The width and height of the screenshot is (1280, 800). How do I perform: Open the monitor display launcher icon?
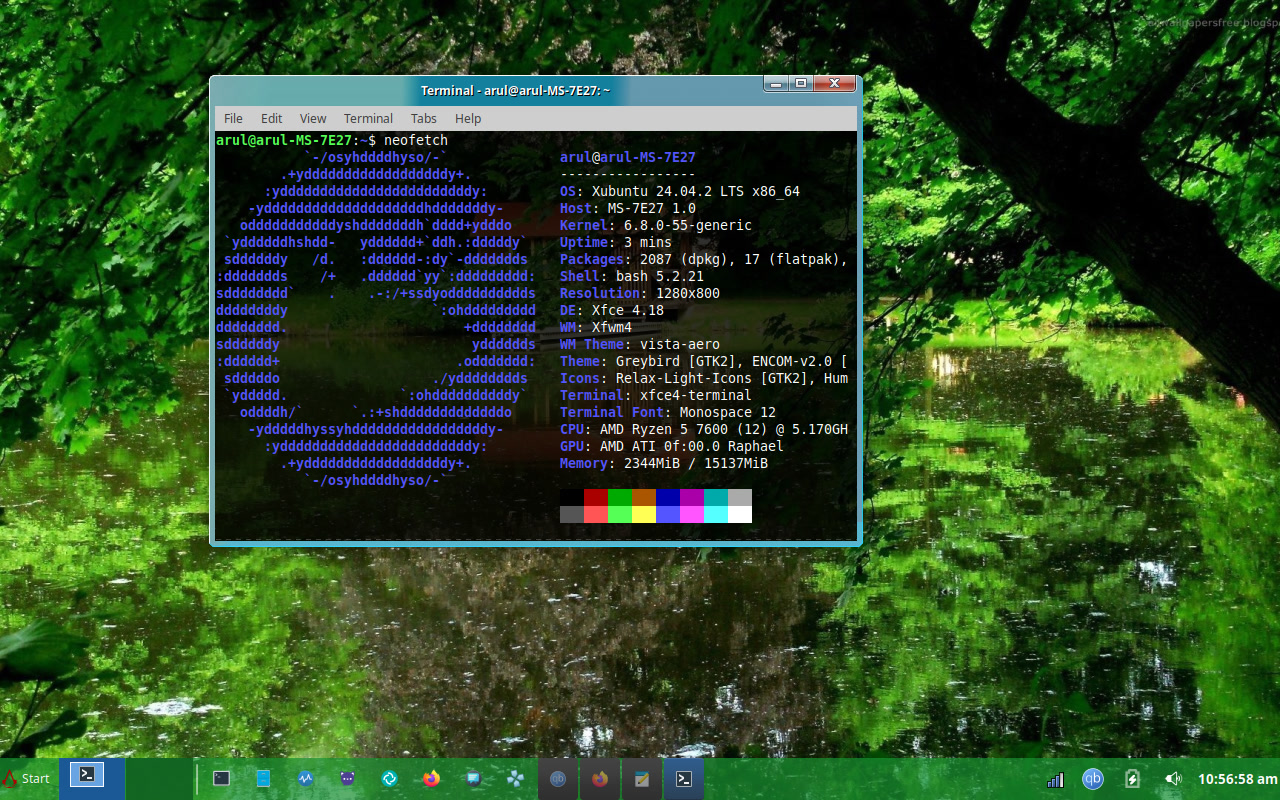pos(473,778)
